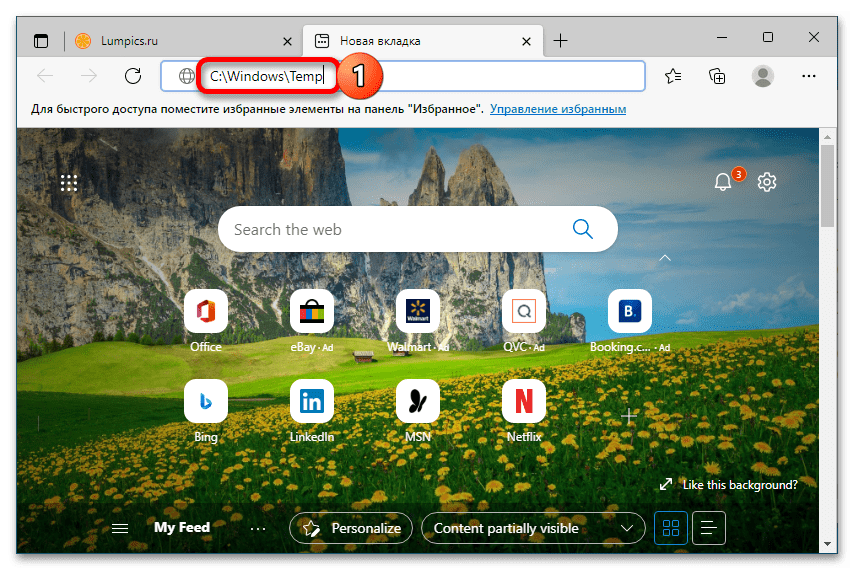Open the app launcher grid icon
This screenshot has width=854, height=570.
coord(69,182)
